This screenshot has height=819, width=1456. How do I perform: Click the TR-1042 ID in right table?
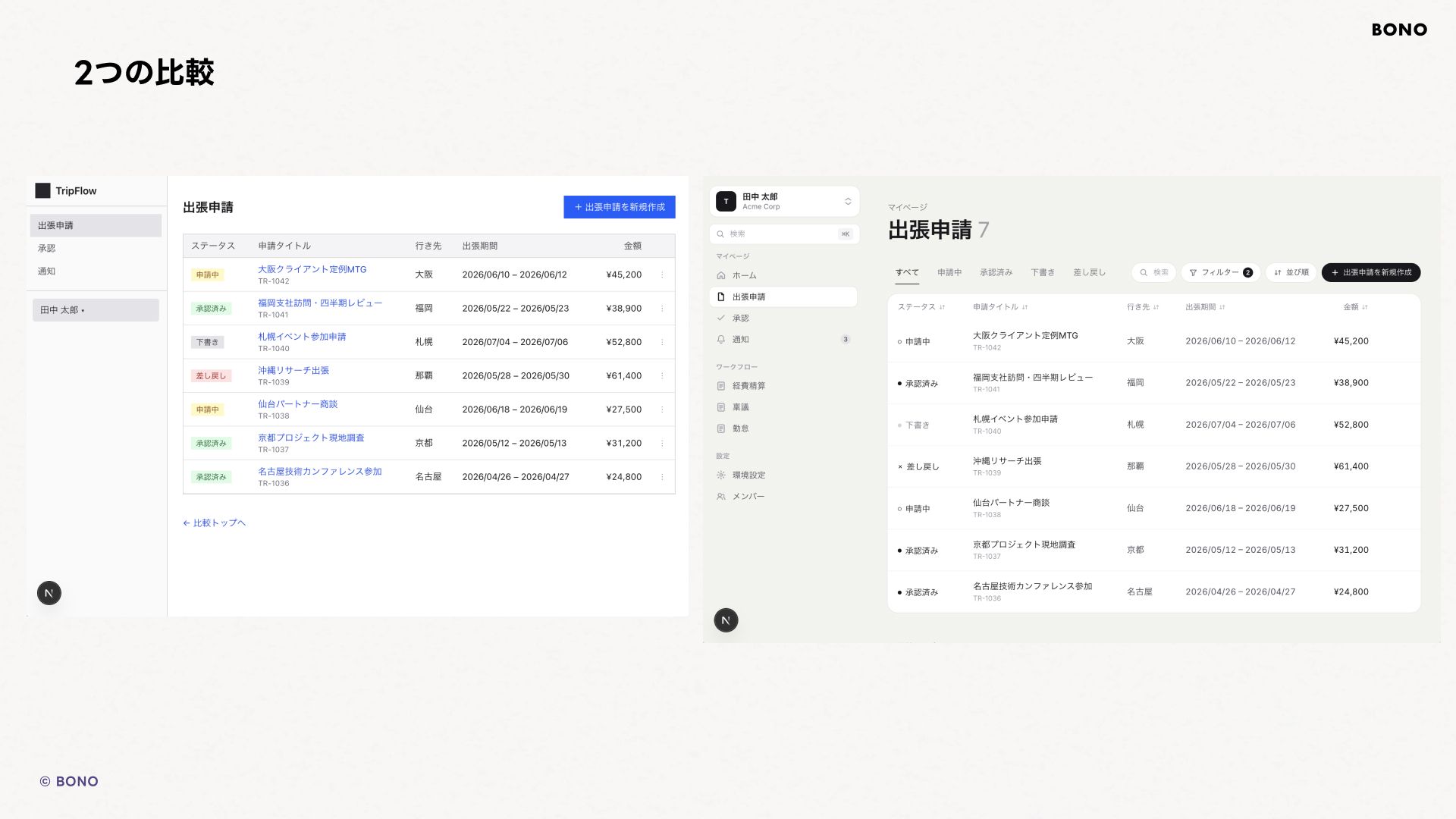click(x=987, y=348)
